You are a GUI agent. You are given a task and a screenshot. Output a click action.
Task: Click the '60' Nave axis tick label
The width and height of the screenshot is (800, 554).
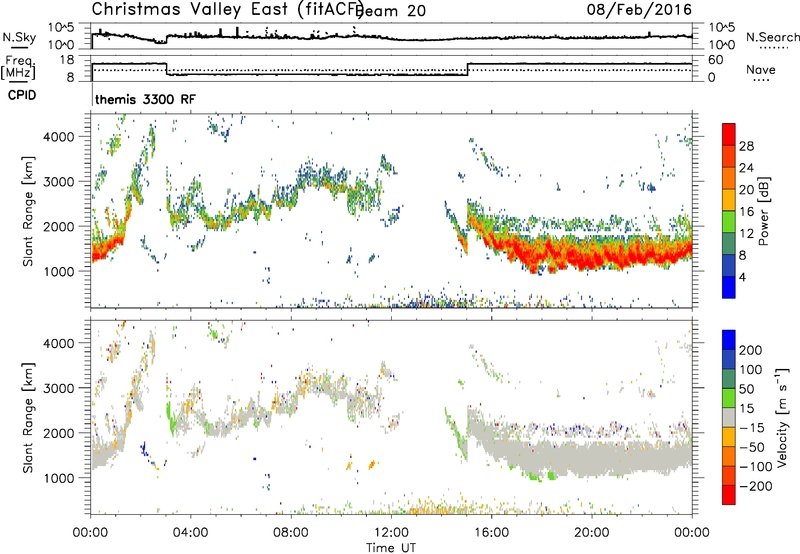[716, 60]
